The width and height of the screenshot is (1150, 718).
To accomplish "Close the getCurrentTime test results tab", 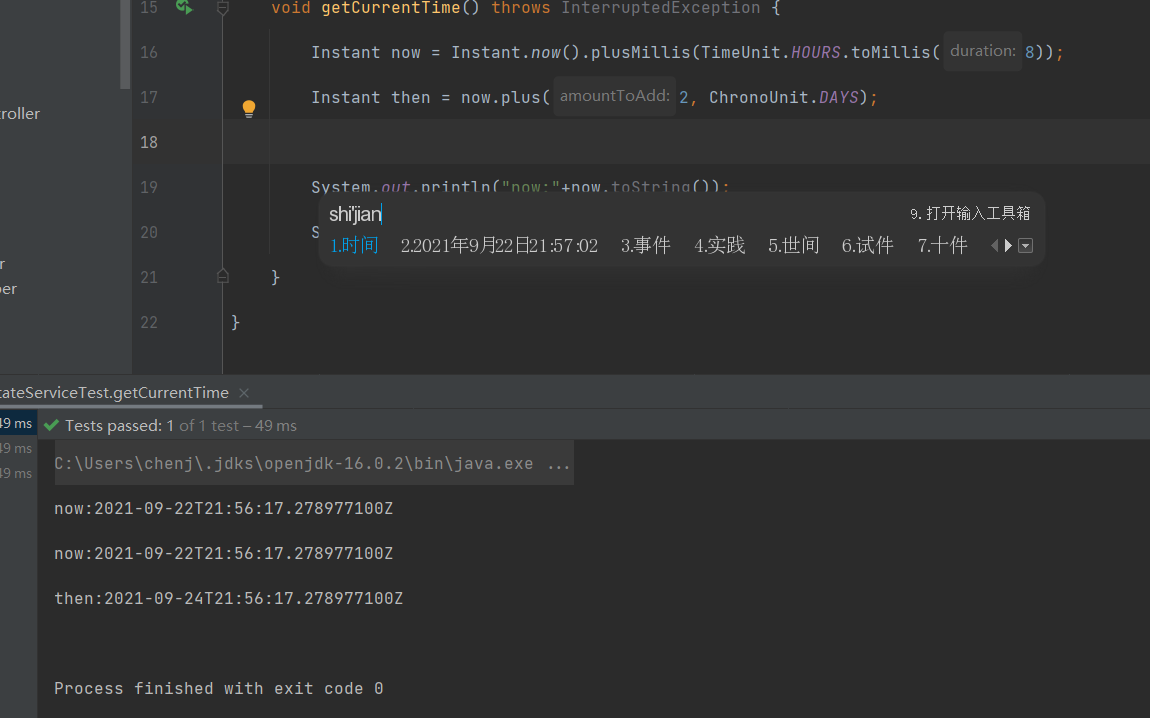I will tap(243, 393).
